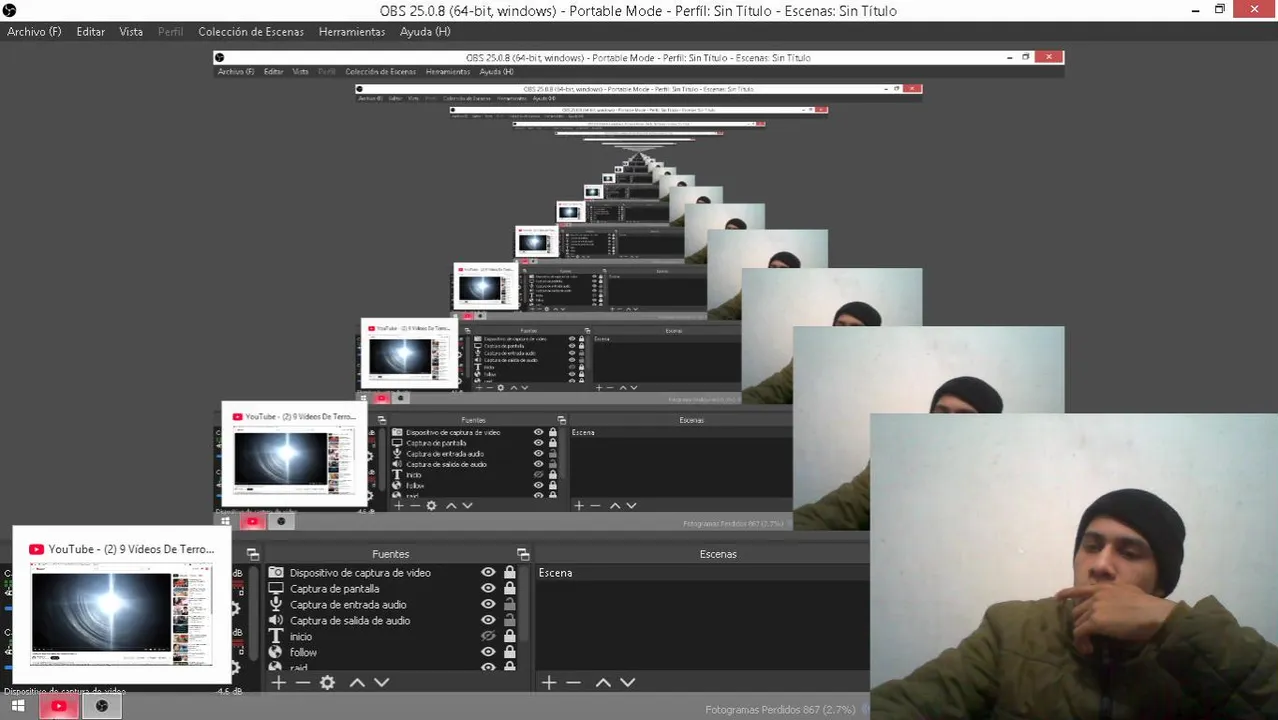Open the Editar menu
This screenshot has width=1278, height=720.
point(90,32)
